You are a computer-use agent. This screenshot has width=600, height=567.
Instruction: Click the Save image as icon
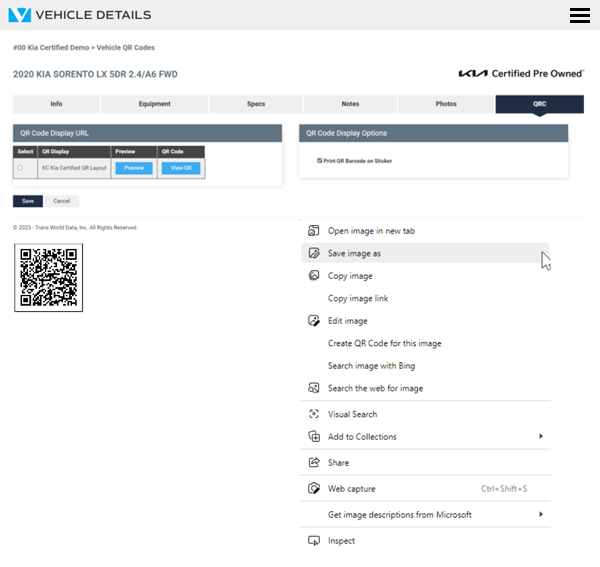click(x=314, y=253)
